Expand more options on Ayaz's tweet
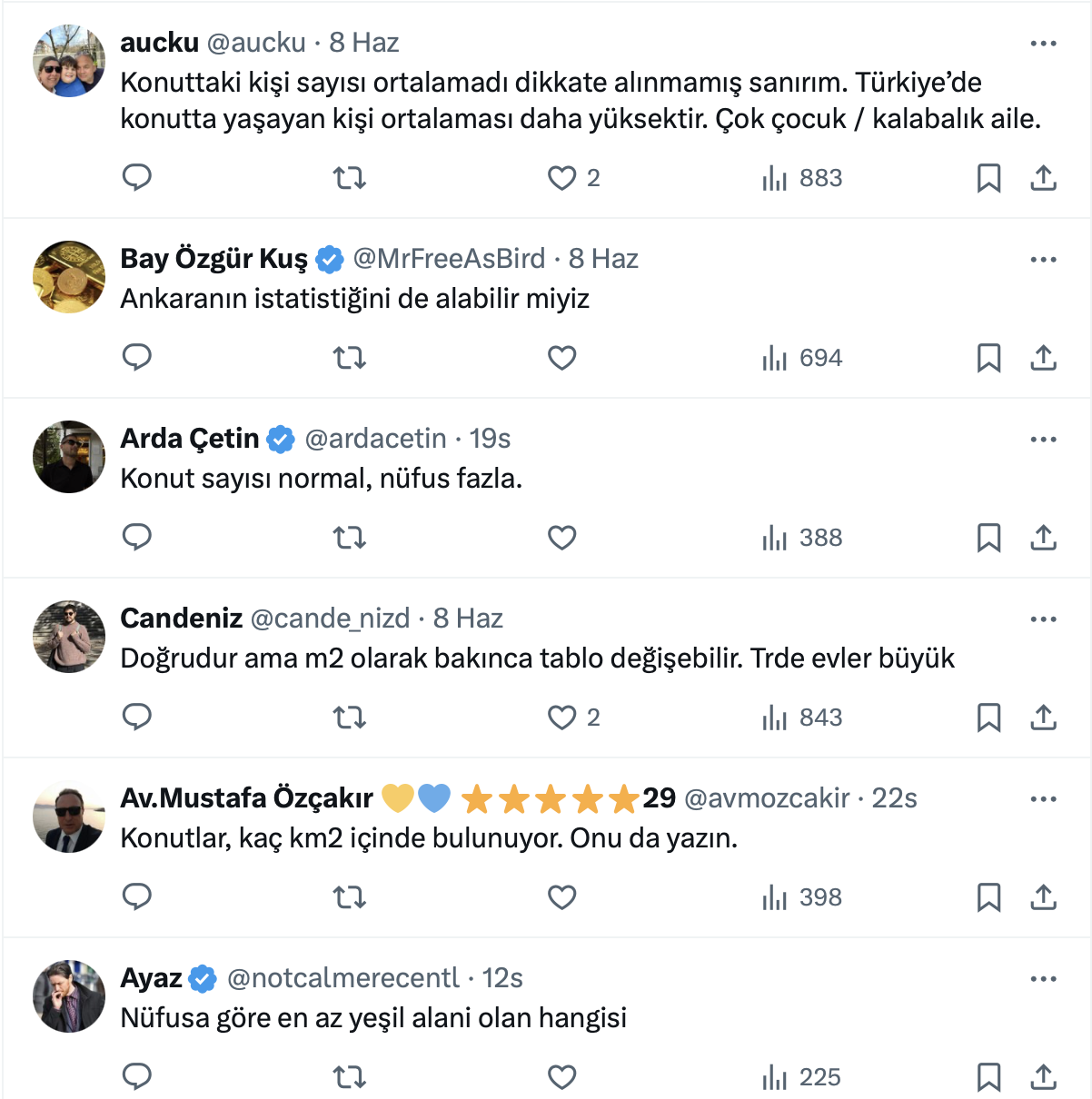 [1043, 979]
